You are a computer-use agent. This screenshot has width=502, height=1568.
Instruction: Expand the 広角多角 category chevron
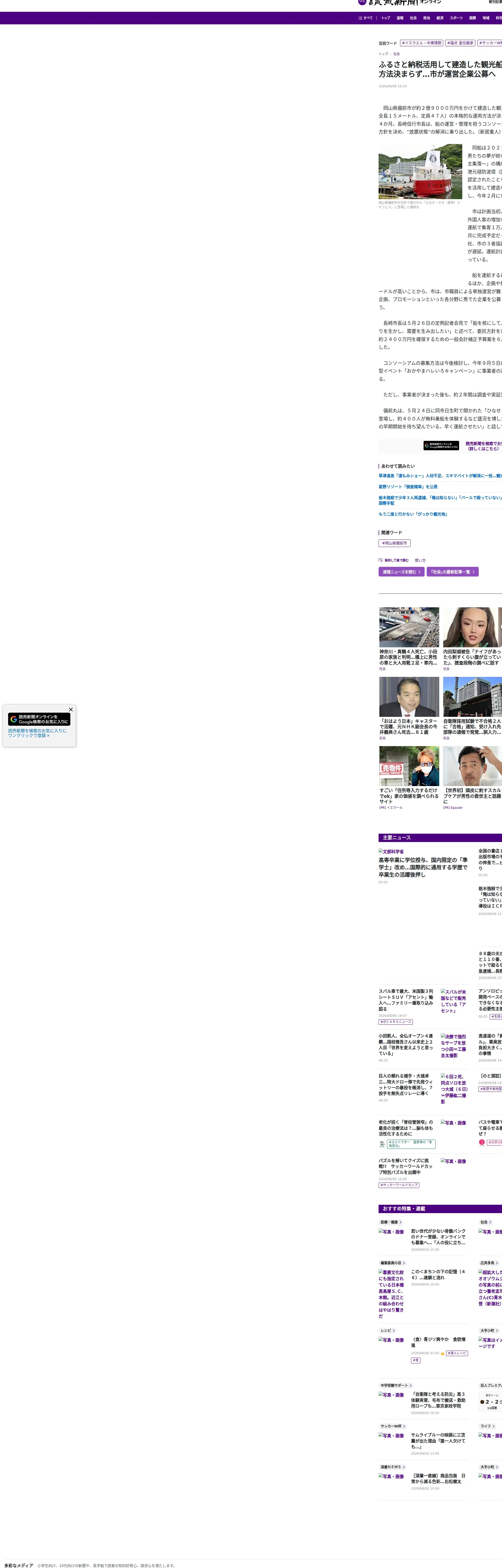coord(497,1263)
